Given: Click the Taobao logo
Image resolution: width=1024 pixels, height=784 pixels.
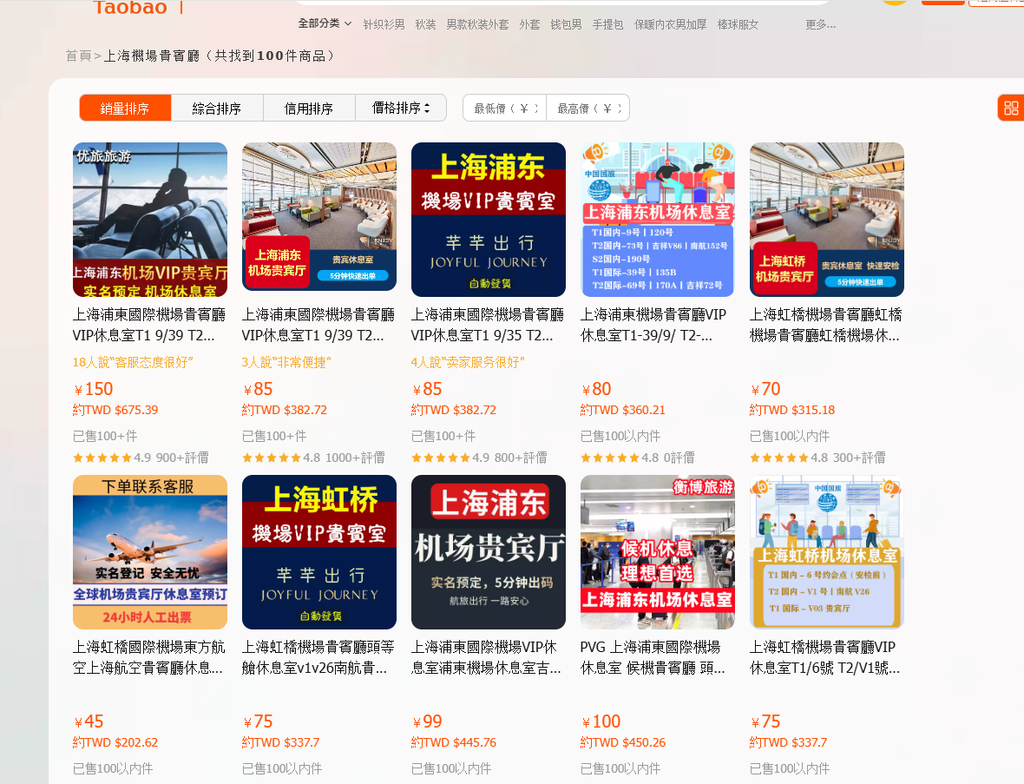Looking at the screenshot, I should point(131,8).
